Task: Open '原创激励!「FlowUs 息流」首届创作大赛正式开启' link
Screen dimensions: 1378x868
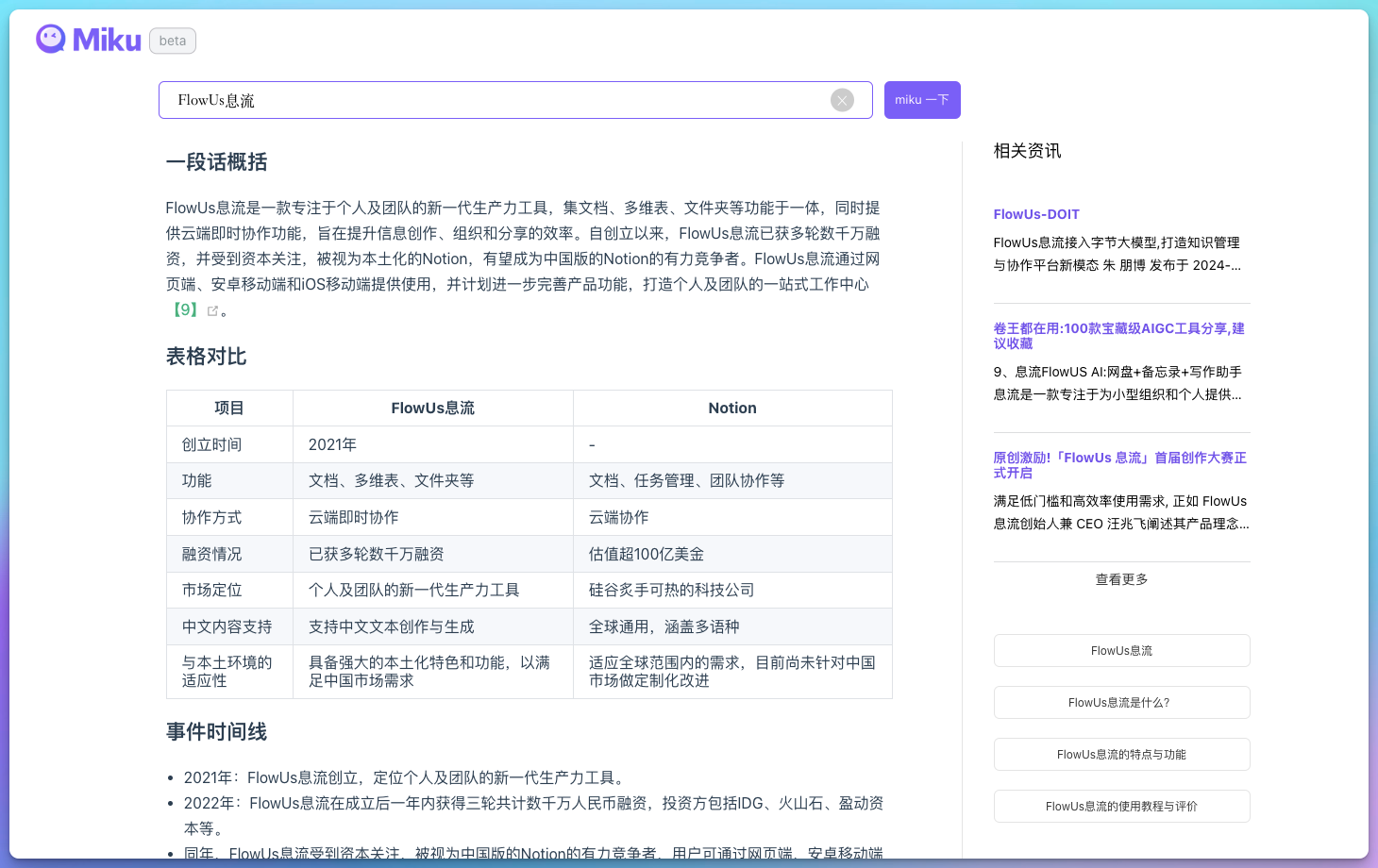Action: (x=1120, y=465)
